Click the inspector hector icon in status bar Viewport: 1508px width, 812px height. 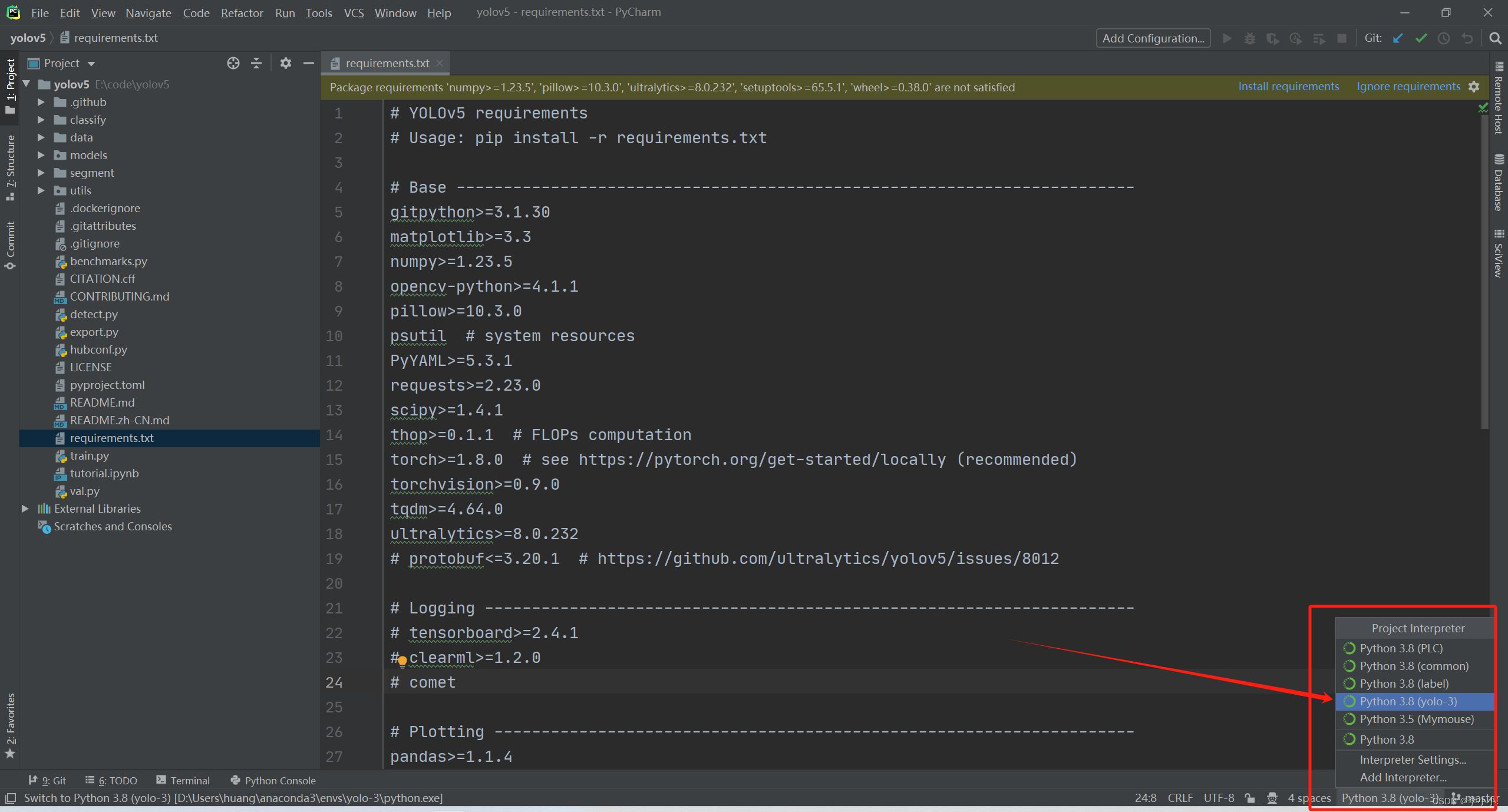pos(1272,798)
